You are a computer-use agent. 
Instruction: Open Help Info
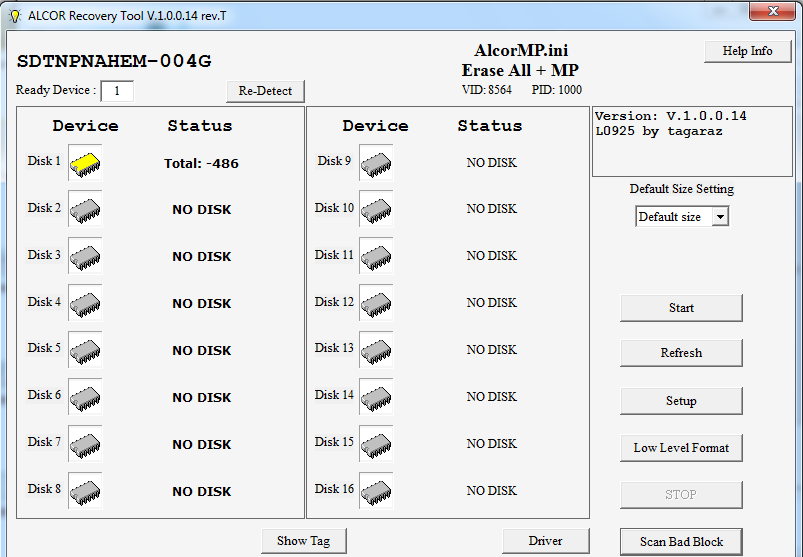click(748, 51)
